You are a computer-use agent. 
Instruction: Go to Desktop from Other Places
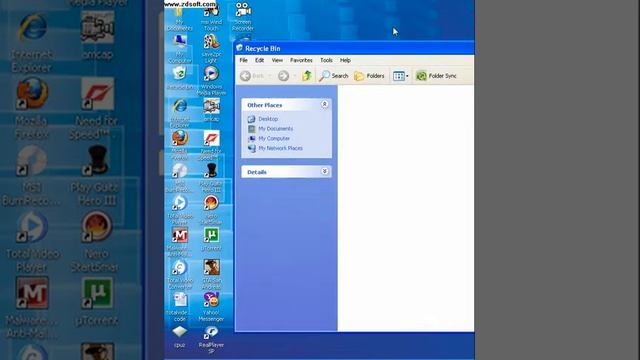click(263, 119)
